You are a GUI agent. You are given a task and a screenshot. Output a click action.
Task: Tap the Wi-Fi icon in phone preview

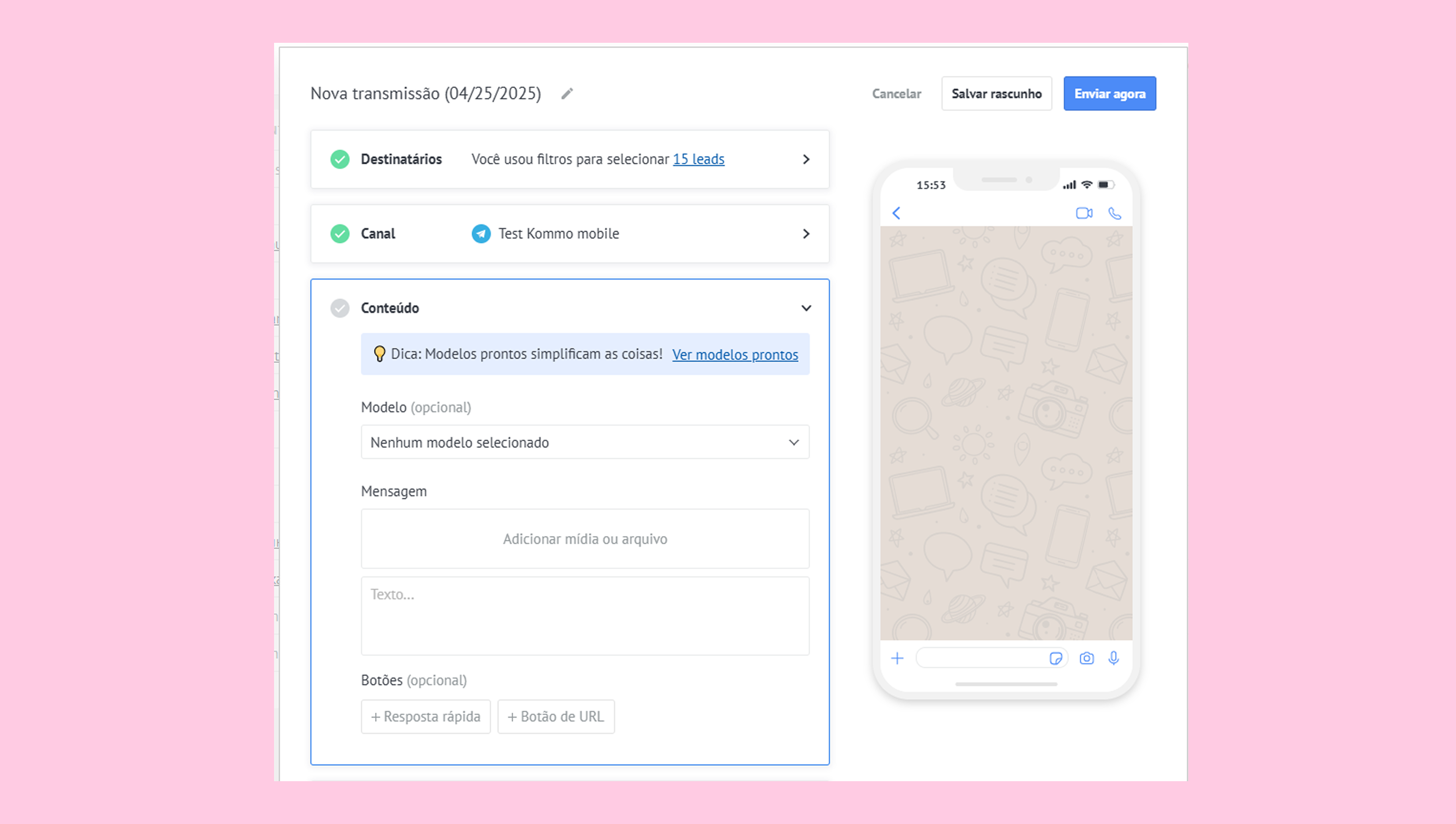pyautogui.click(x=1086, y=185)
